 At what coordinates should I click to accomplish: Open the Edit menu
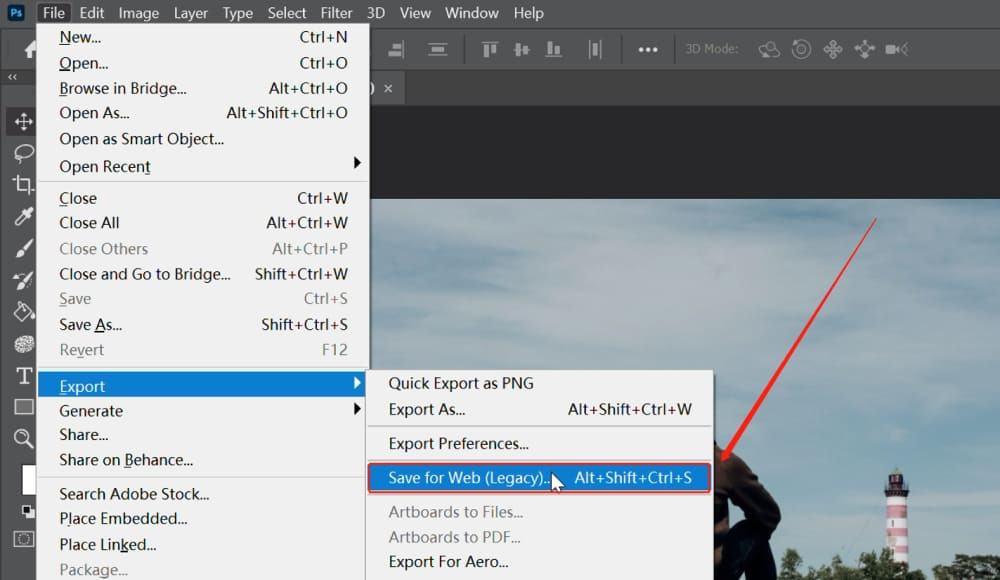(92, 13)
